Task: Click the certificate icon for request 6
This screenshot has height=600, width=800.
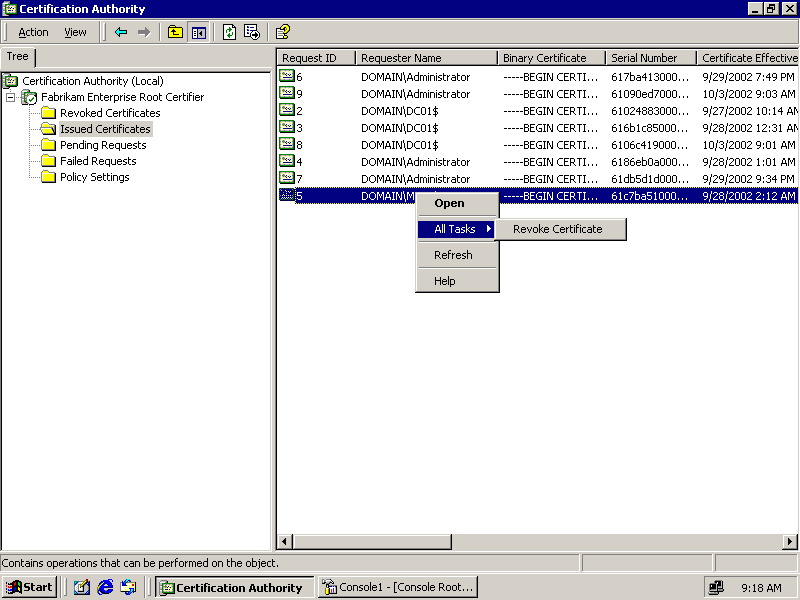Action: tap(287, 77)
